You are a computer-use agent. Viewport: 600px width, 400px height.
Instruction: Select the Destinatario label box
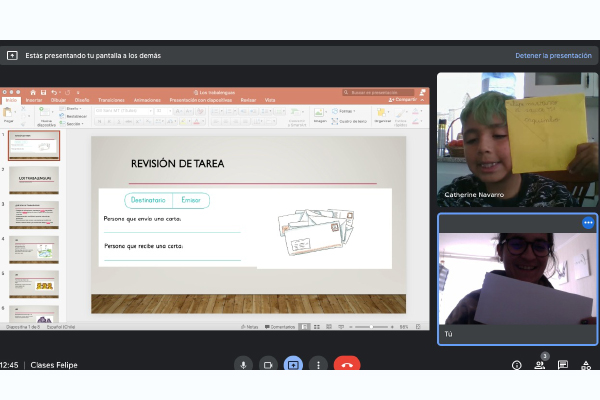148,200
